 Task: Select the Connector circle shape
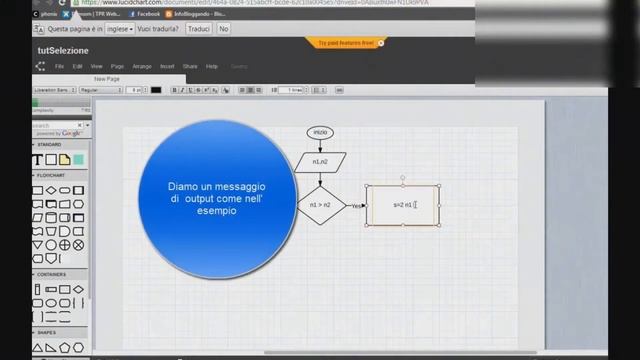[x=51, y=245]
